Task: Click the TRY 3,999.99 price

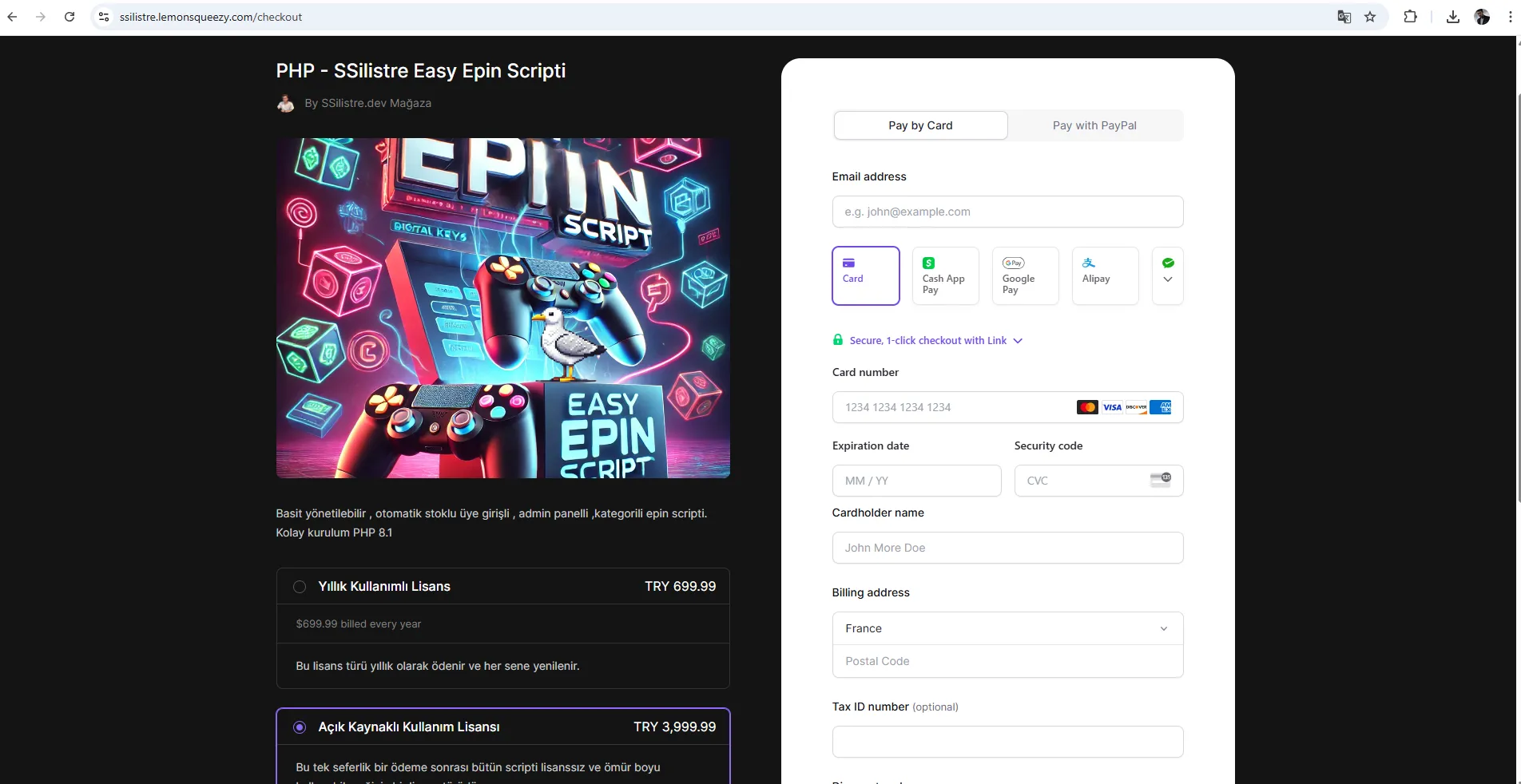Action: [674, 727]
